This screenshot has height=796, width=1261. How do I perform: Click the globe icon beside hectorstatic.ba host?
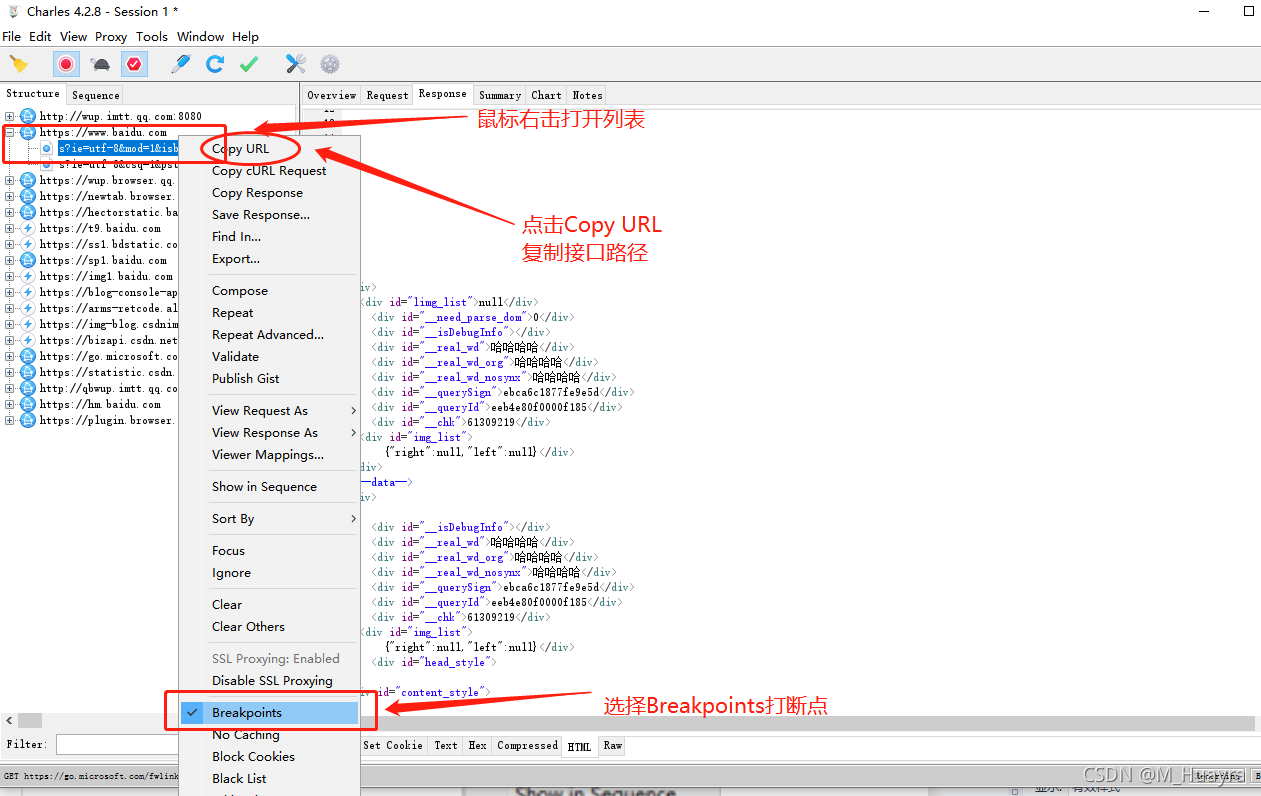[28, 212]
